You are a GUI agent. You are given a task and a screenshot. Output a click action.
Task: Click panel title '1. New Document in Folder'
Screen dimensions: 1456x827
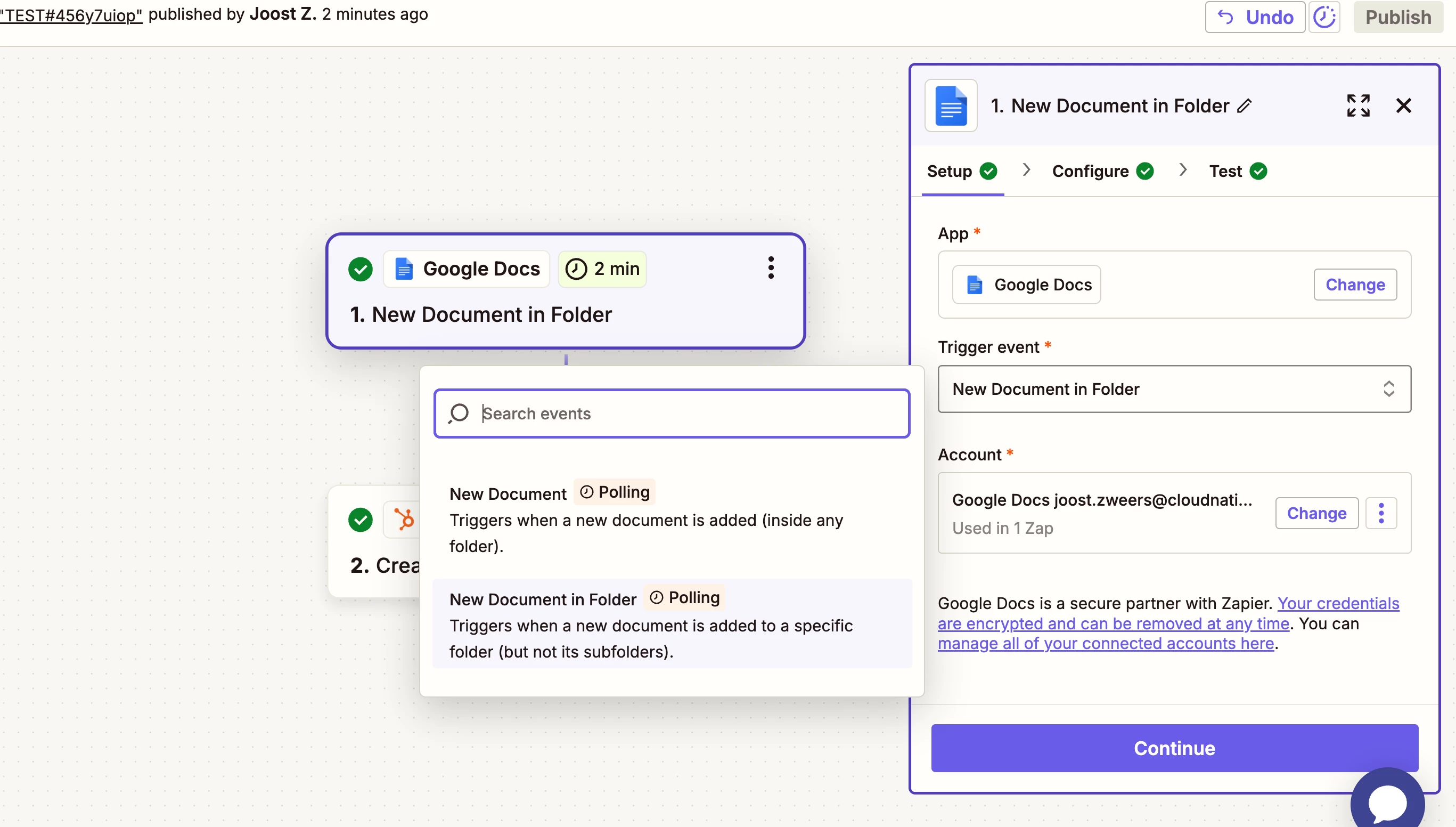tap(1110, 106)
